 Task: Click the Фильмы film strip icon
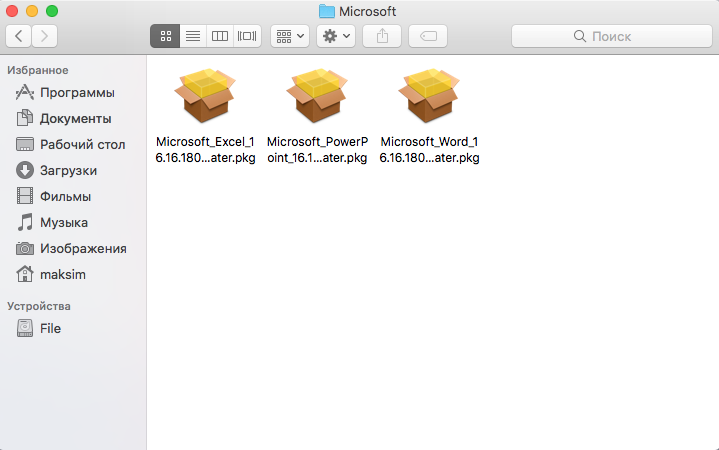[25, 196]
